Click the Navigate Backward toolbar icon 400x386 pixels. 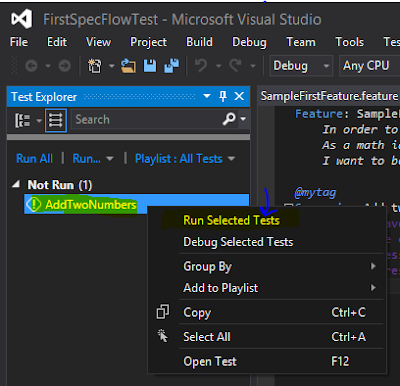click(x=31, y=66)
